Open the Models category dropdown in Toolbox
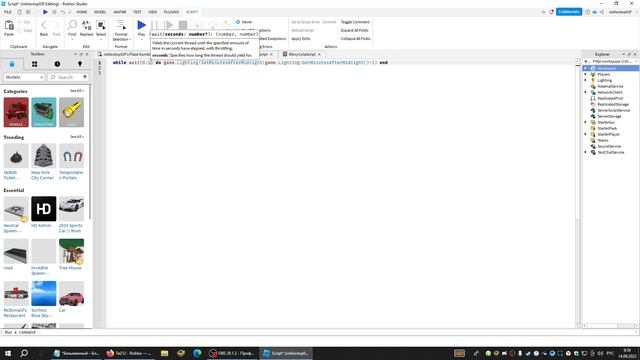640x360 pixels. tap(24, 77)
